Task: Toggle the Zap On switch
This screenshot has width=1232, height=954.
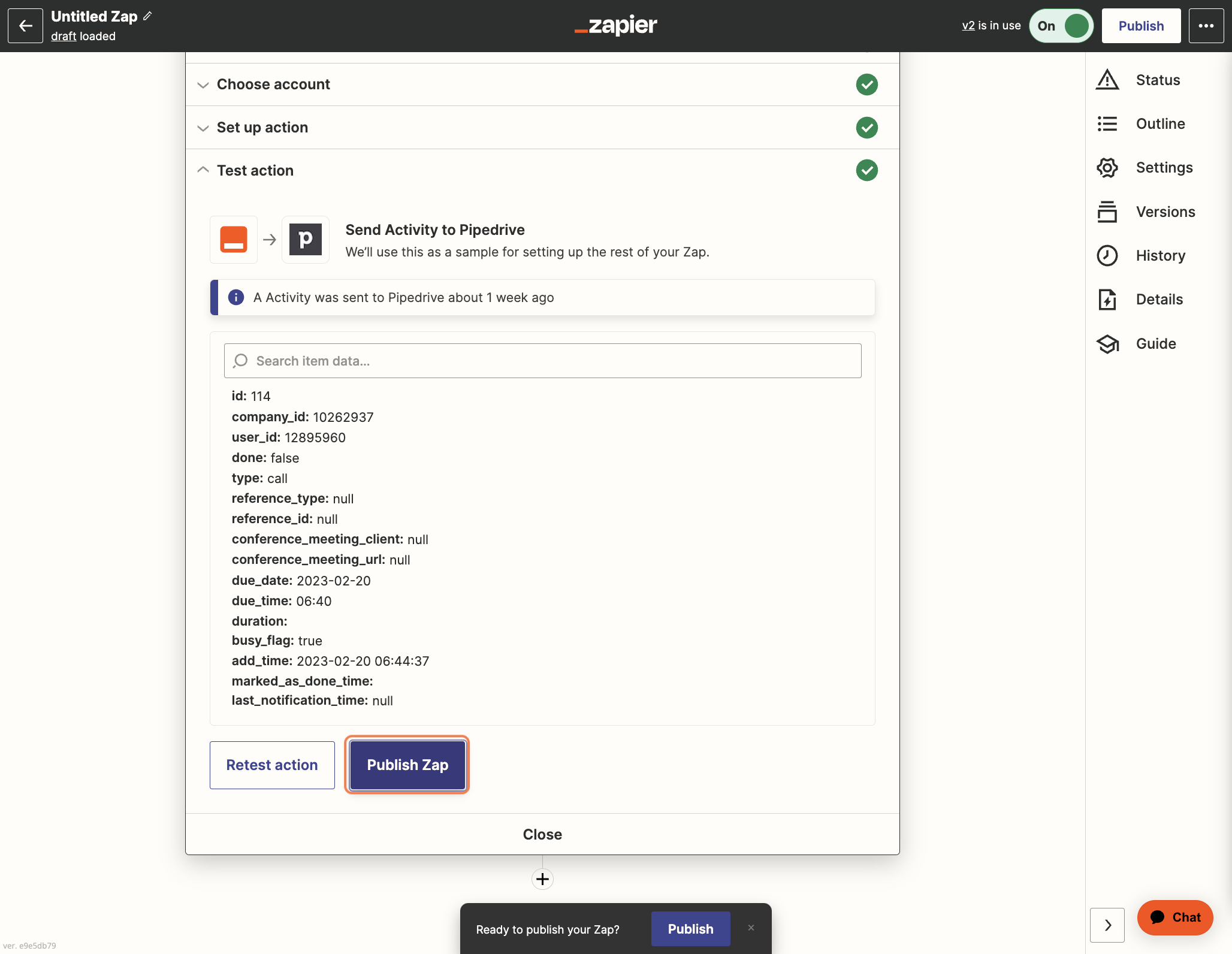Action: (1061, 26)
